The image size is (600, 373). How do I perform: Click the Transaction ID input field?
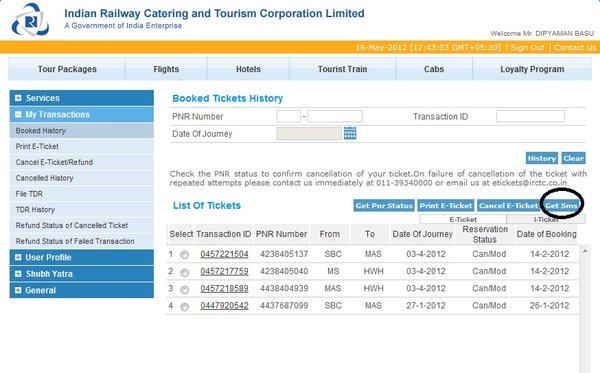click(x=530, y=116)
